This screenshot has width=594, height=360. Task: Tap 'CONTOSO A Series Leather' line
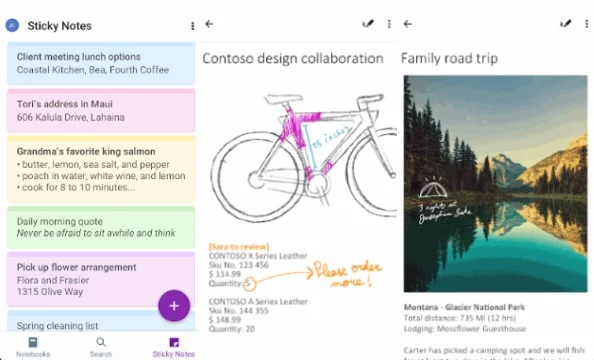tap(258, 302)
